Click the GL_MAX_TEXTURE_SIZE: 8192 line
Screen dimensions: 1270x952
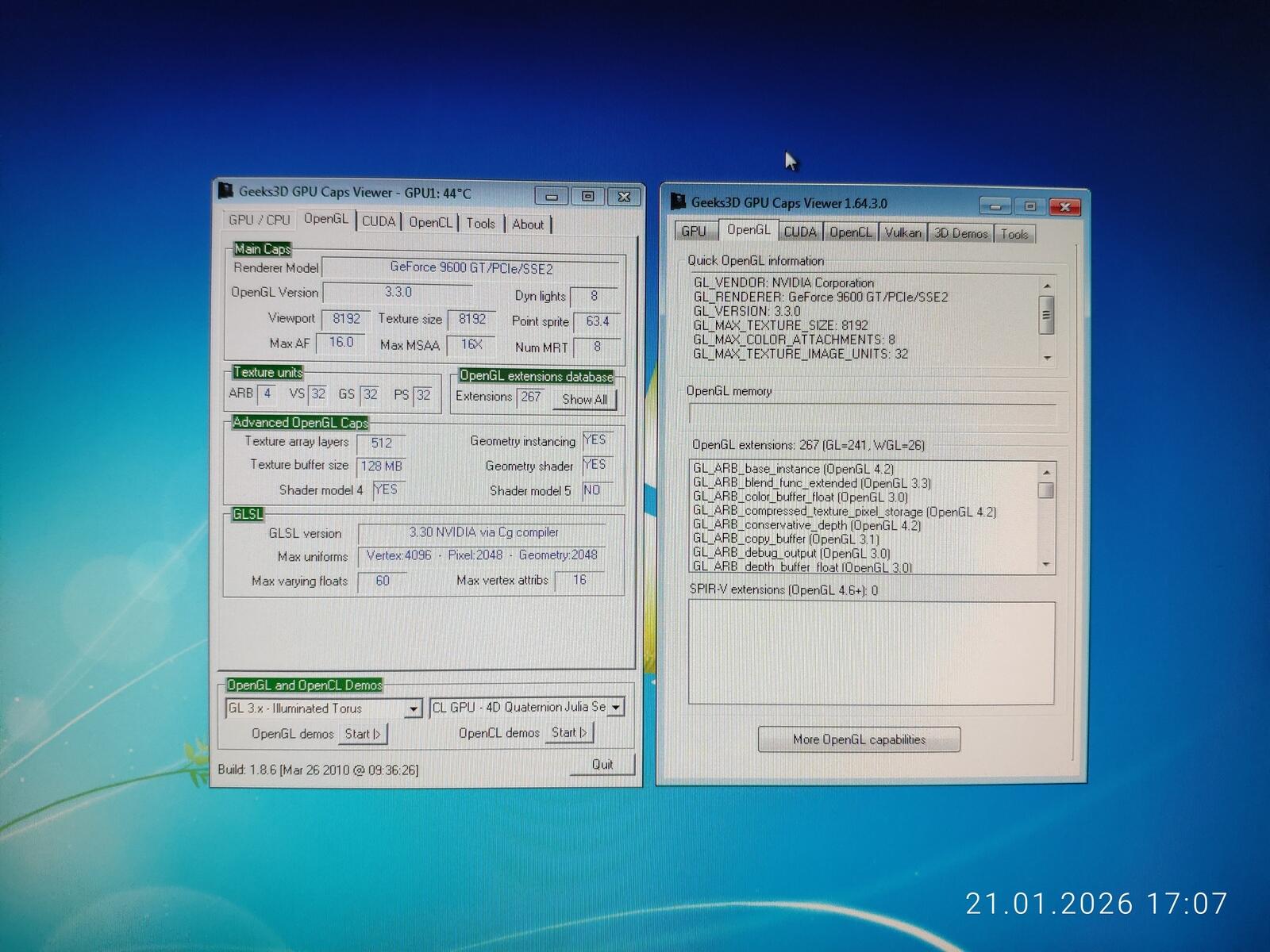781,325
